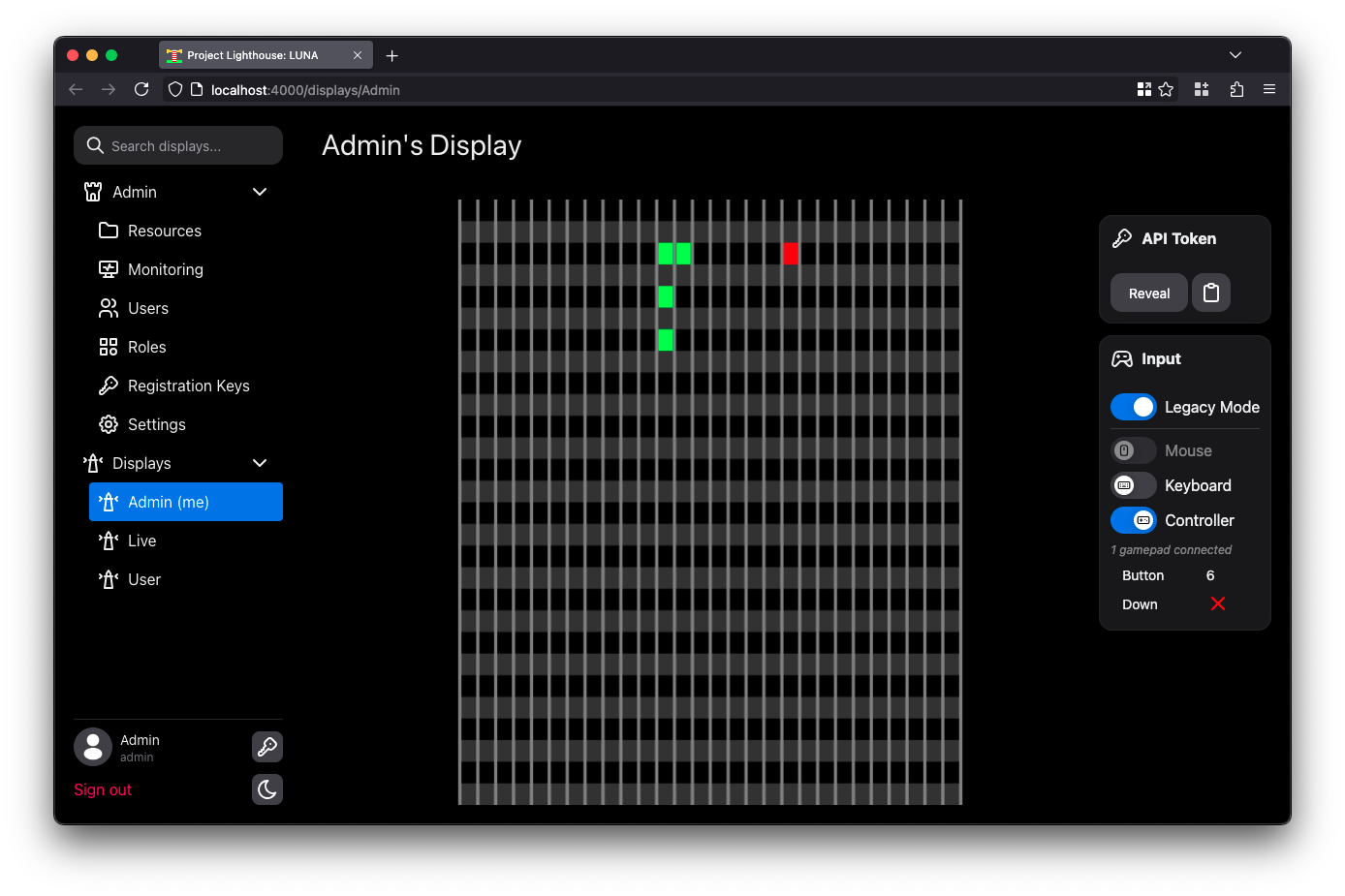Screen dimensions: 1345x896
Task: Go to Registration Keys page
Action: coord(188,386)
